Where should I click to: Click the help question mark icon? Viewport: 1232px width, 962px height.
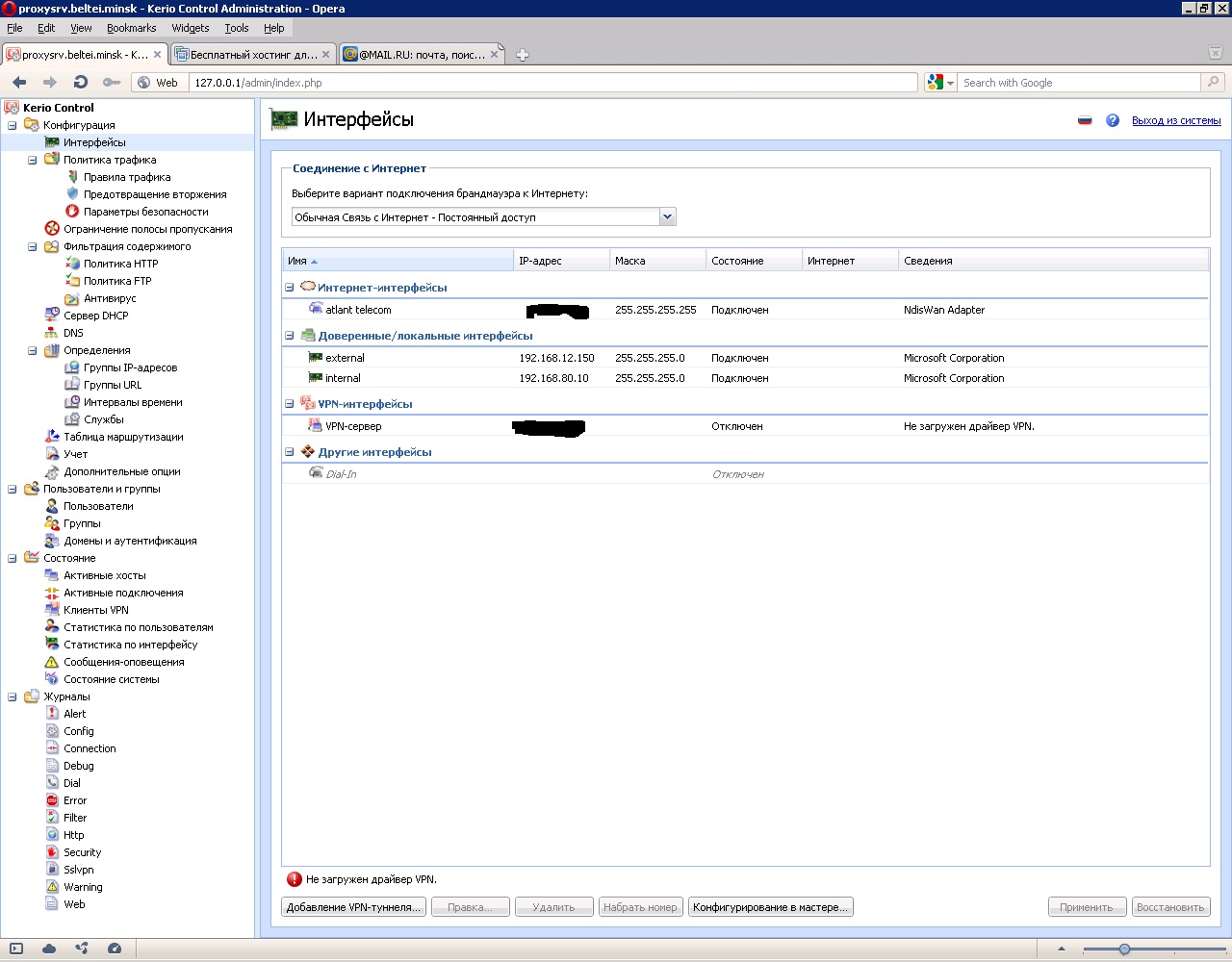point(1113,120)
